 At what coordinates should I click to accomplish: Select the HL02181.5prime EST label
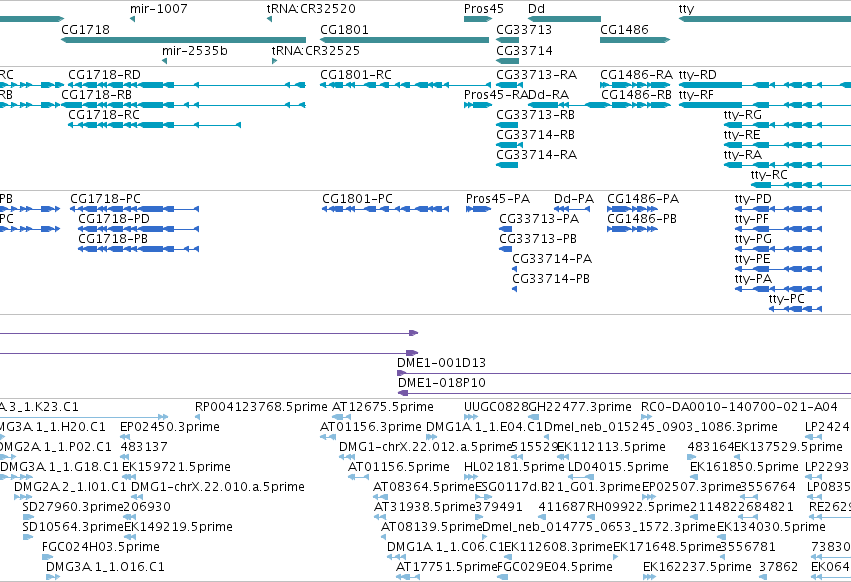coord(514,467)
